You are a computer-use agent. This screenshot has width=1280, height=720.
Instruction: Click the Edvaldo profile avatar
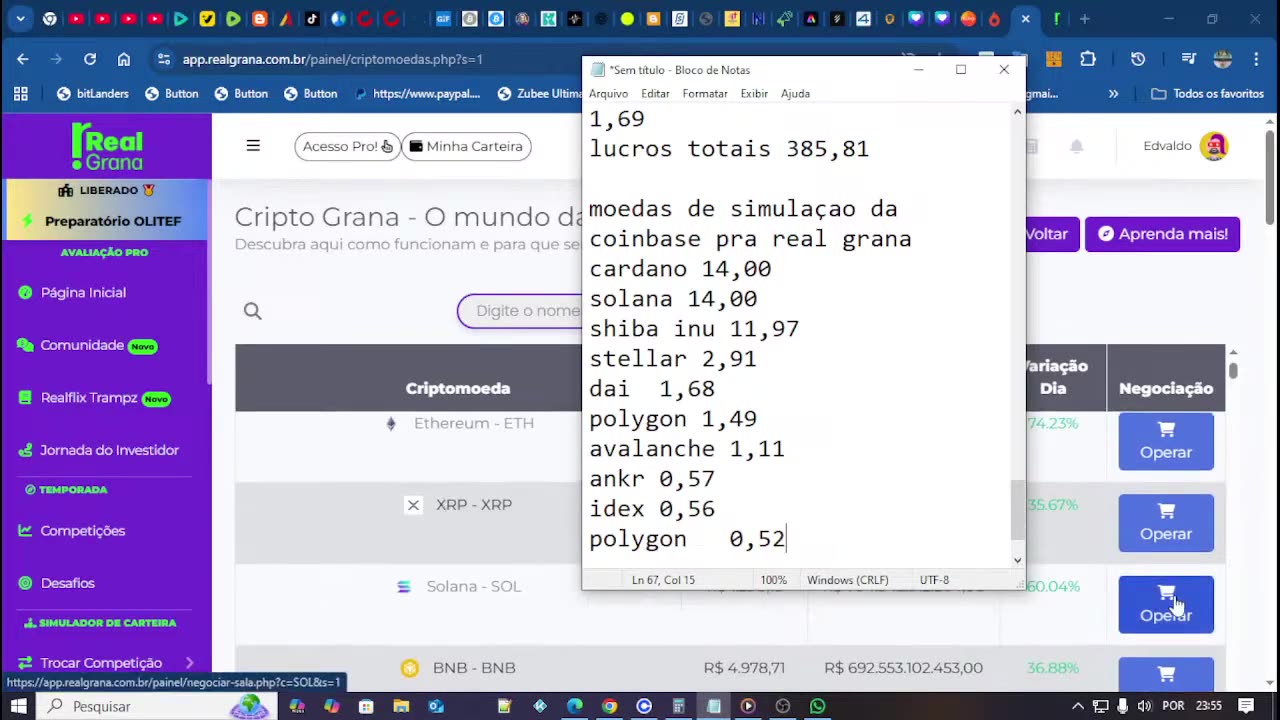click(1214, 146)
